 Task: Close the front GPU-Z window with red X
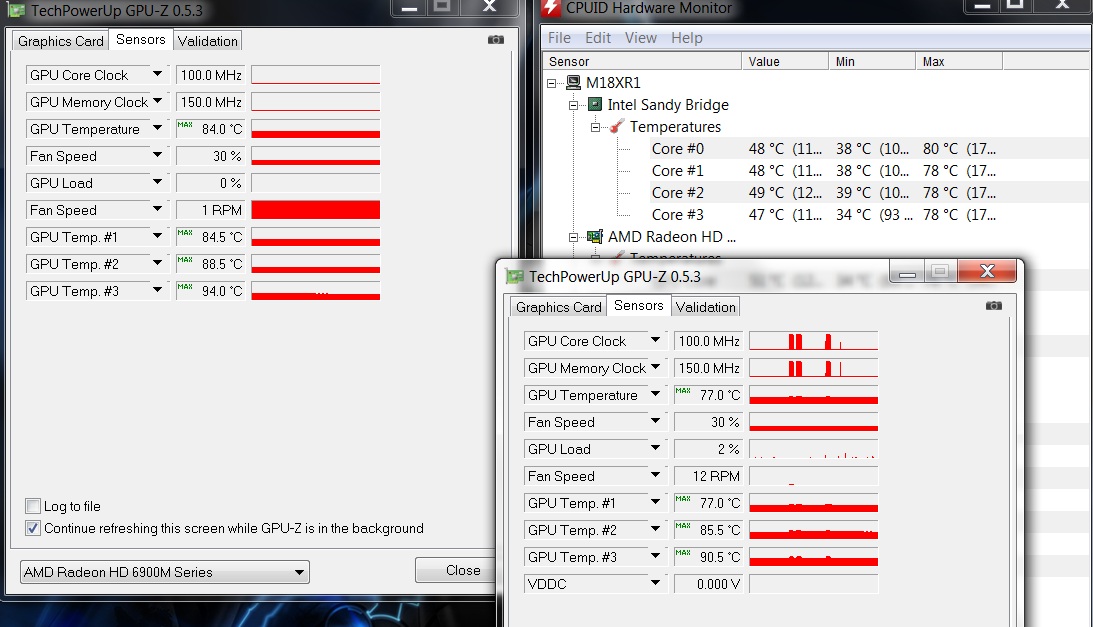(x=987, y=271)
